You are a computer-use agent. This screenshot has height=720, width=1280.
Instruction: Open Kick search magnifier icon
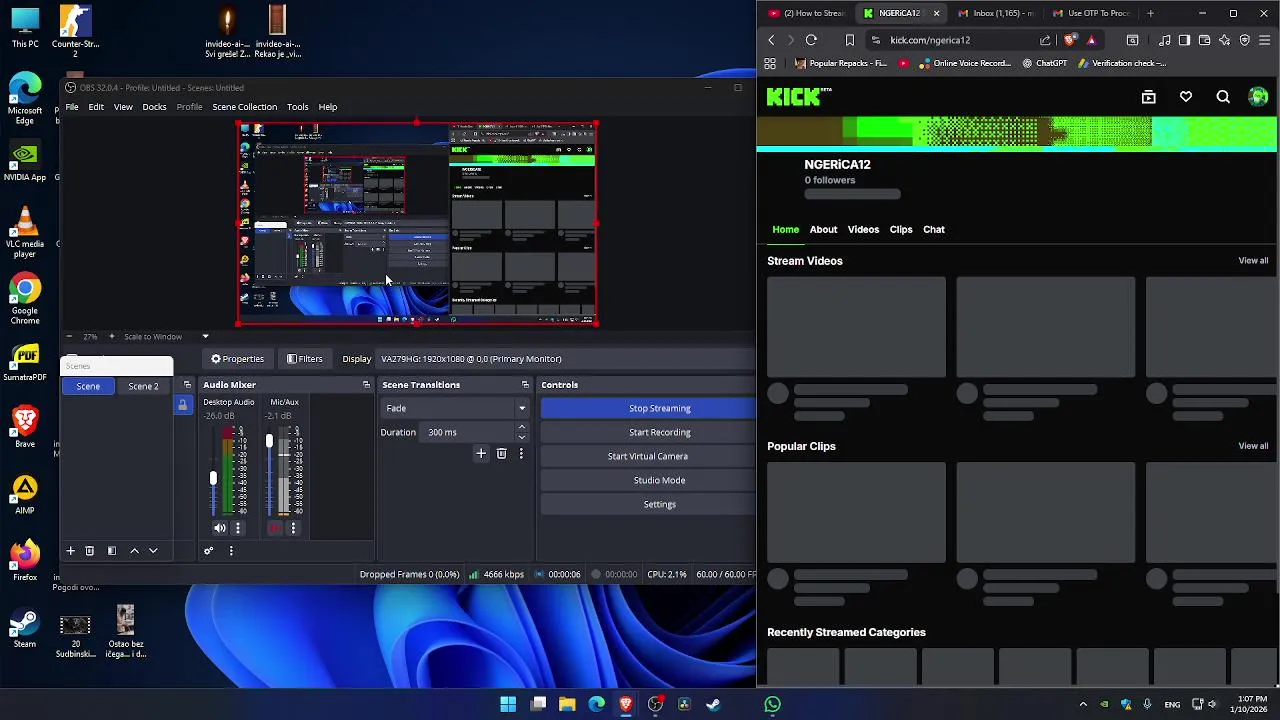coord(1223,97)
